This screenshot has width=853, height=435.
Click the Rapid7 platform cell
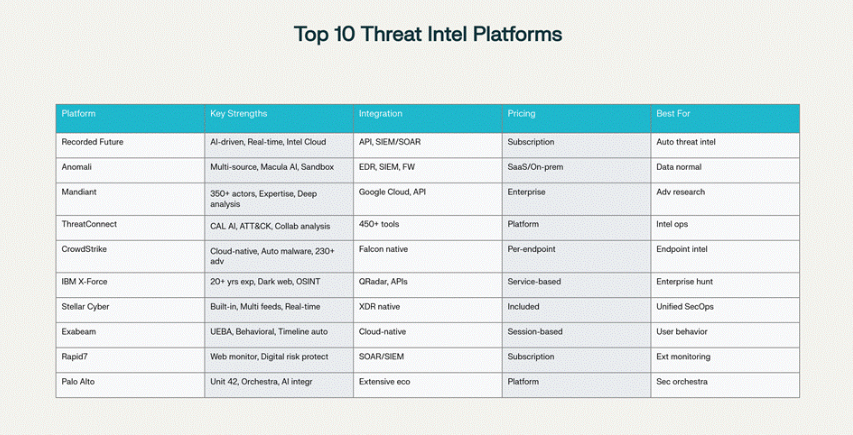click(76, 356)
